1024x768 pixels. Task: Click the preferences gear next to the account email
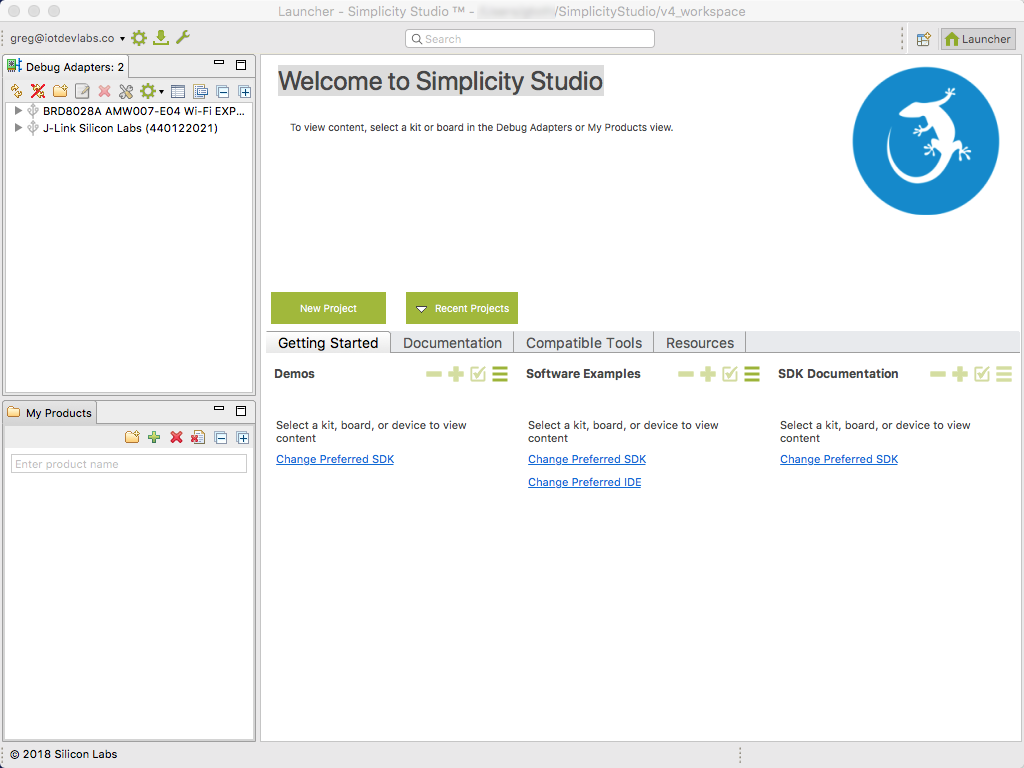[x=138, y=37]
